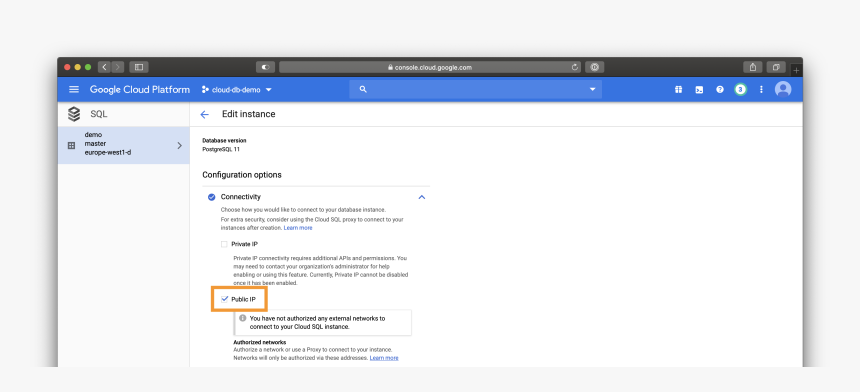Collapse the Connectivity section chevron
The height and width of the screenshot is (392, 860).
422,197
